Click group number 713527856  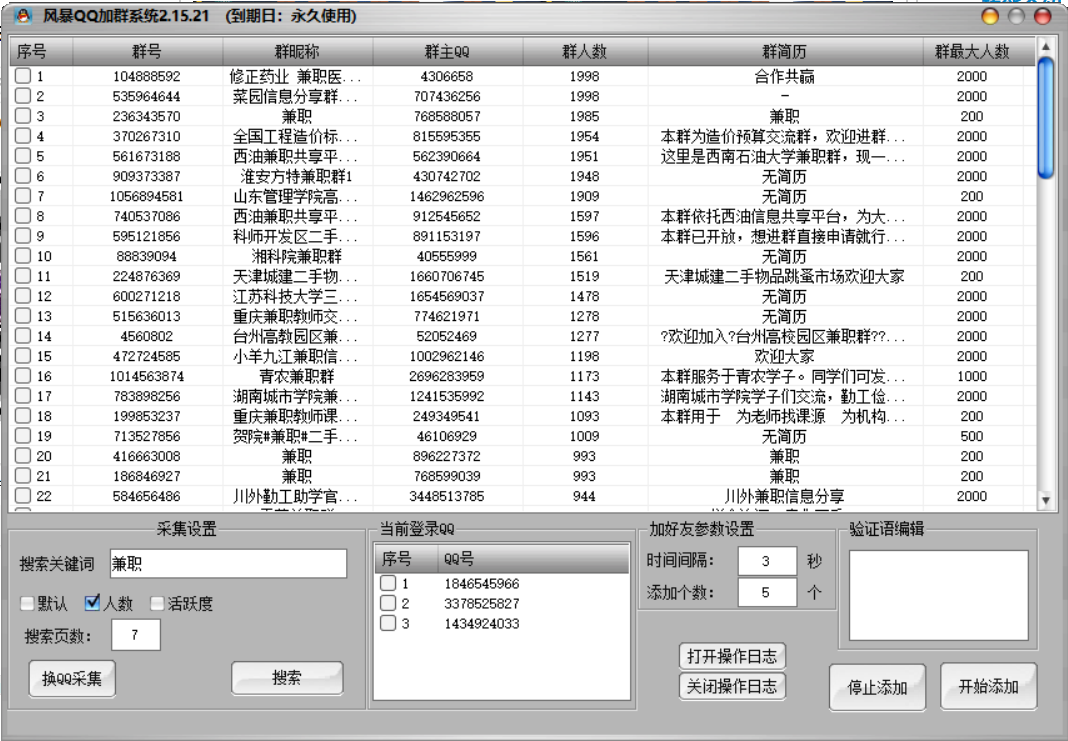coord(146,436)
